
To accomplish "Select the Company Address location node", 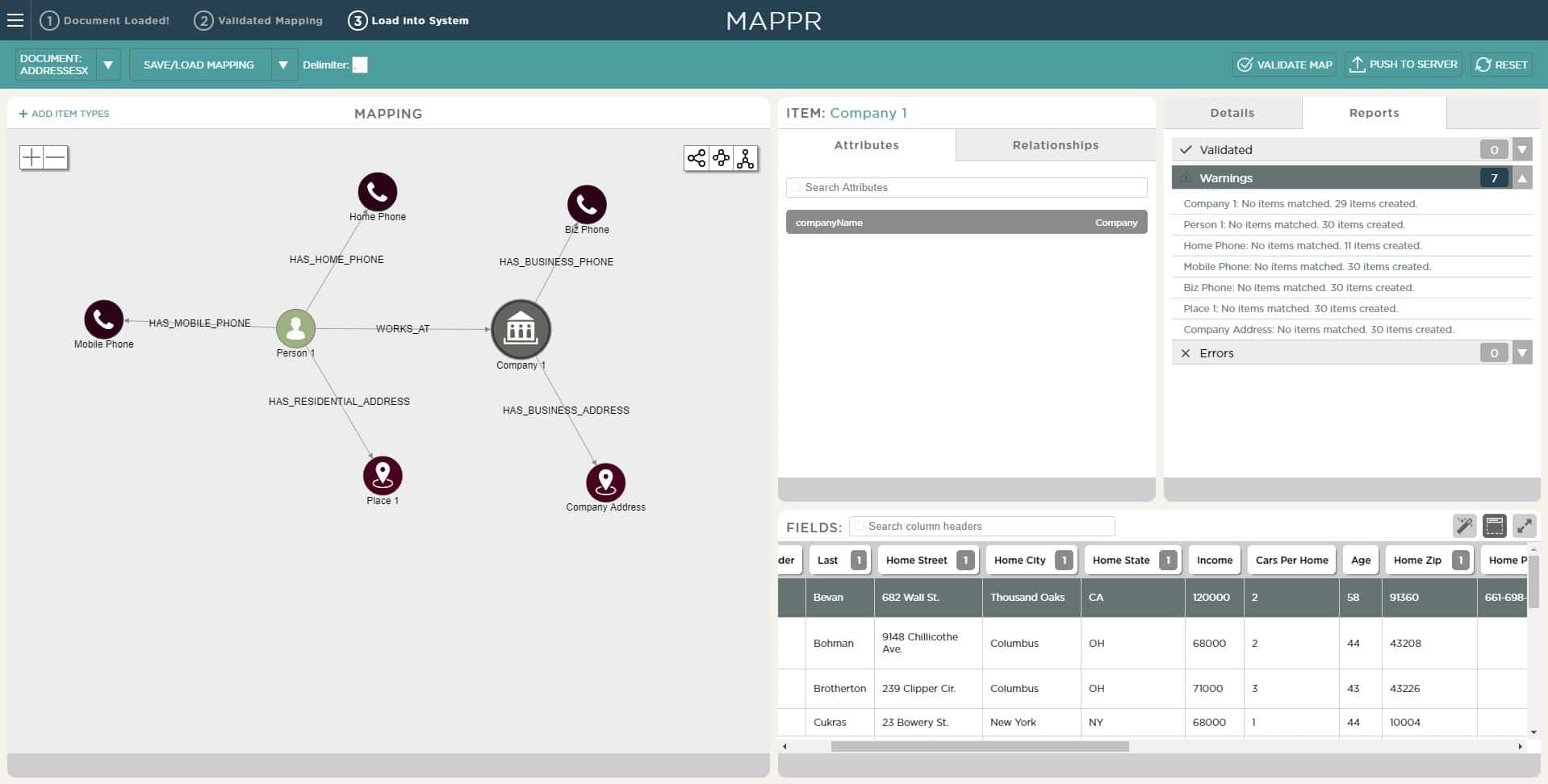I will pos(605,482).
